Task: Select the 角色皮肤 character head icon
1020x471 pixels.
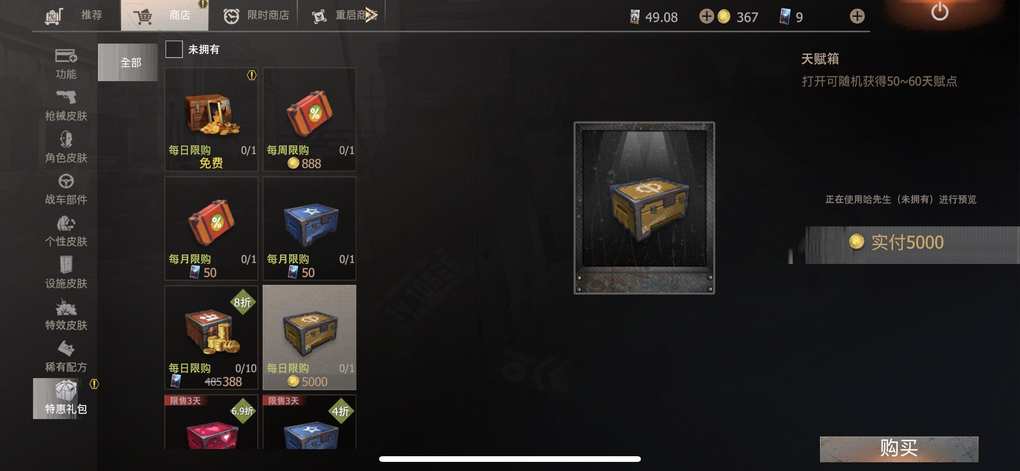Action: pyautogui.click(x=66, y=139)
